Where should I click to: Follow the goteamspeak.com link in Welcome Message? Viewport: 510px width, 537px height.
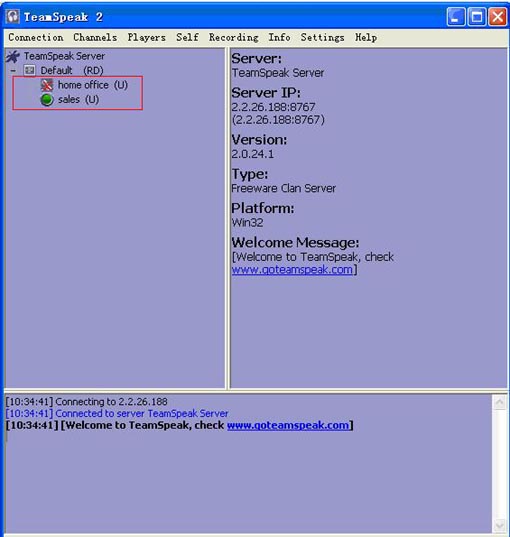click(292, 270)
